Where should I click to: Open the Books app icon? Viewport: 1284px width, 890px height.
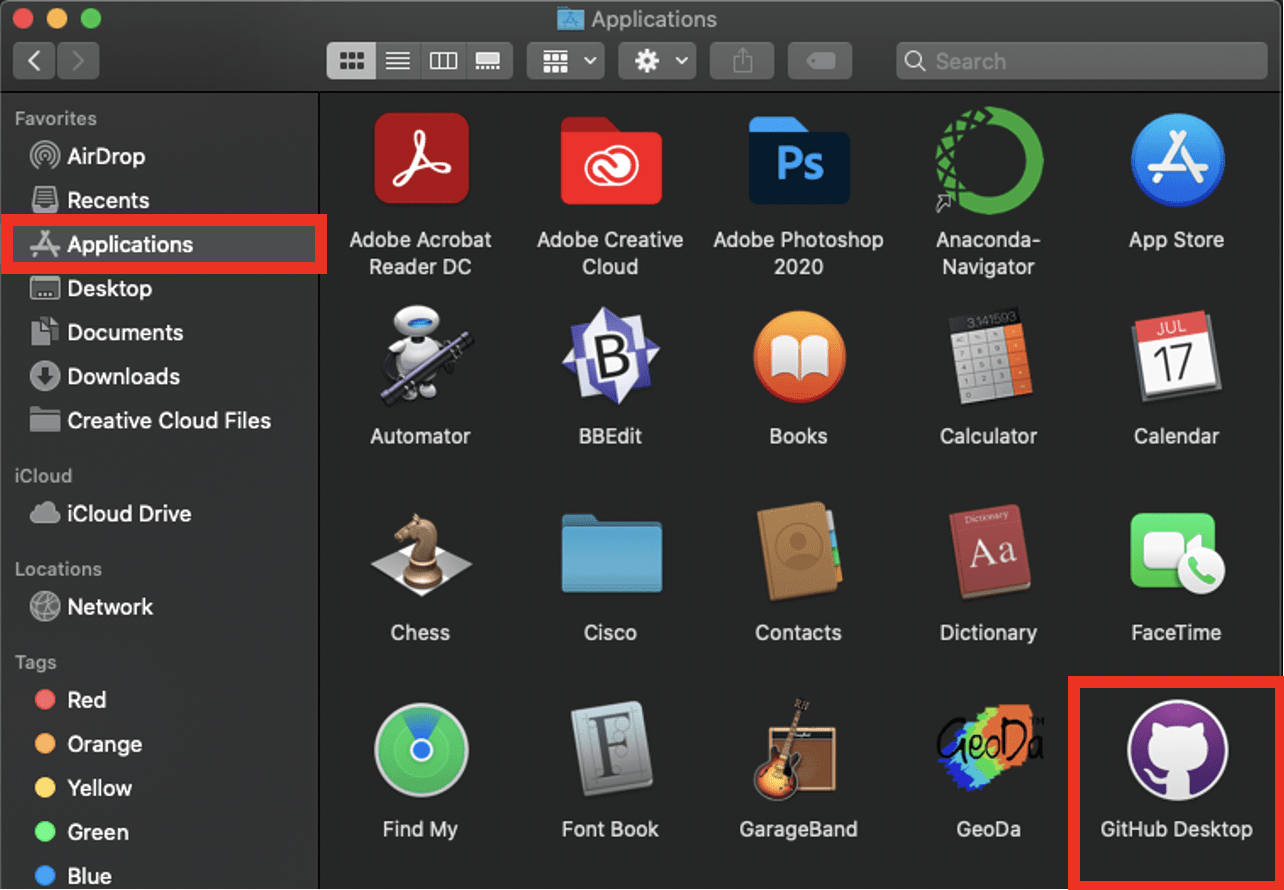click(x=799, y=356)
